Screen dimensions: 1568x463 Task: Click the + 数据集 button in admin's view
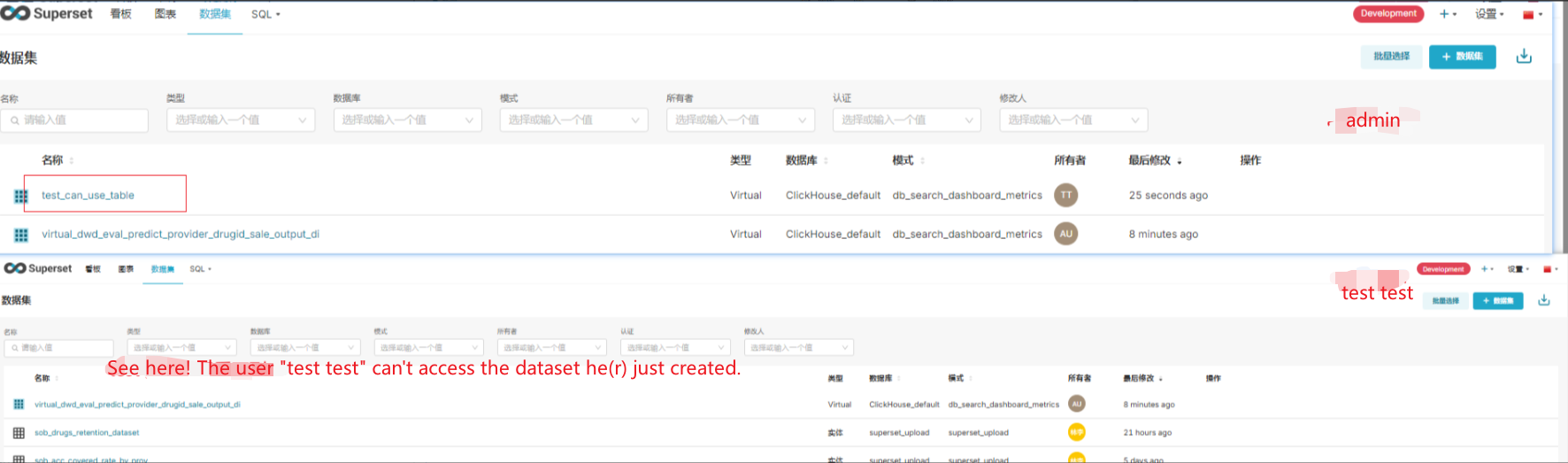coord(1463,57)
